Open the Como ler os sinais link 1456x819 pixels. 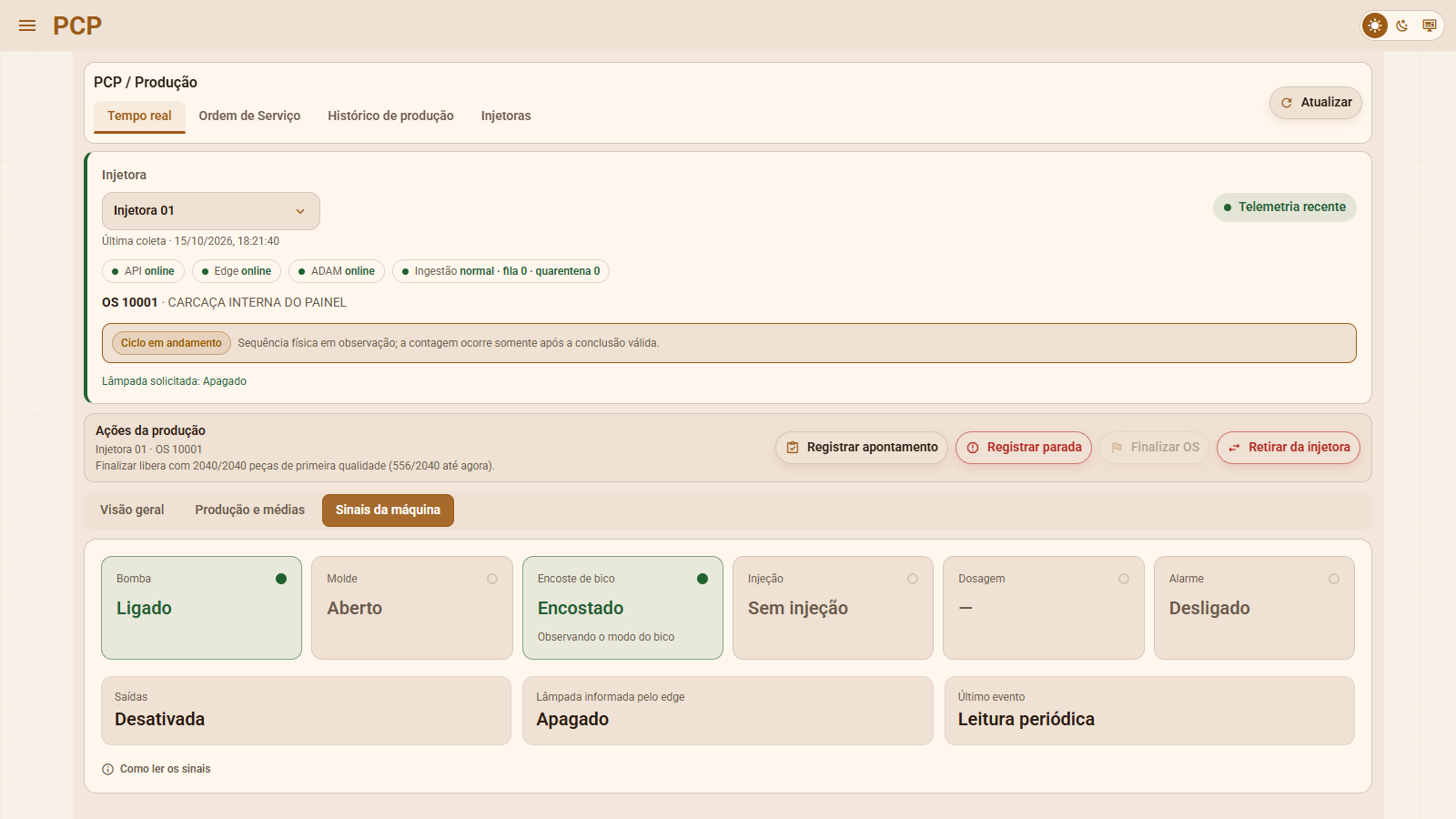[x=165, y=769]
